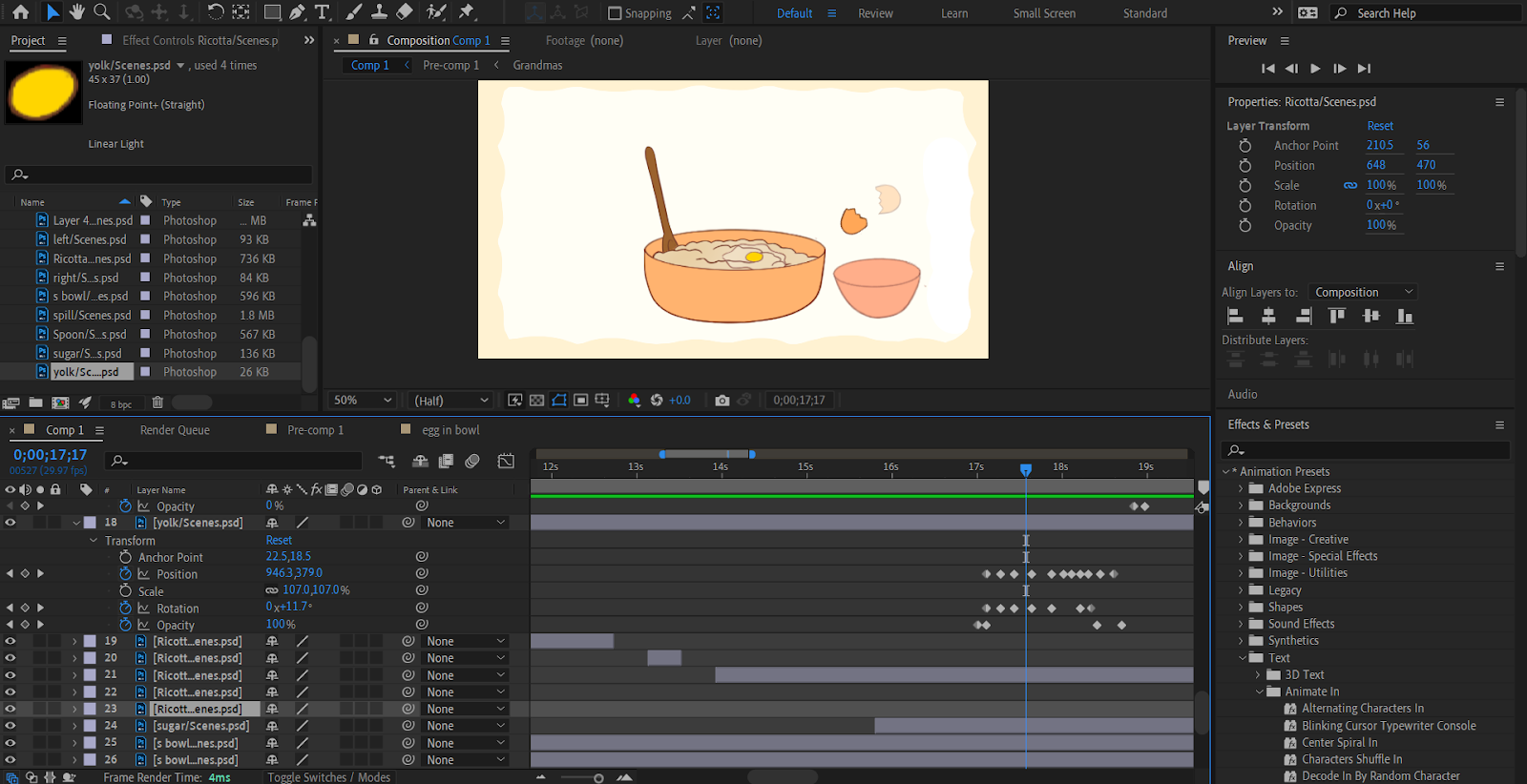The width and height of the screenshot is (1527, 784).
Task: Select the Selection arrow tool
Action: coord(52,12)
